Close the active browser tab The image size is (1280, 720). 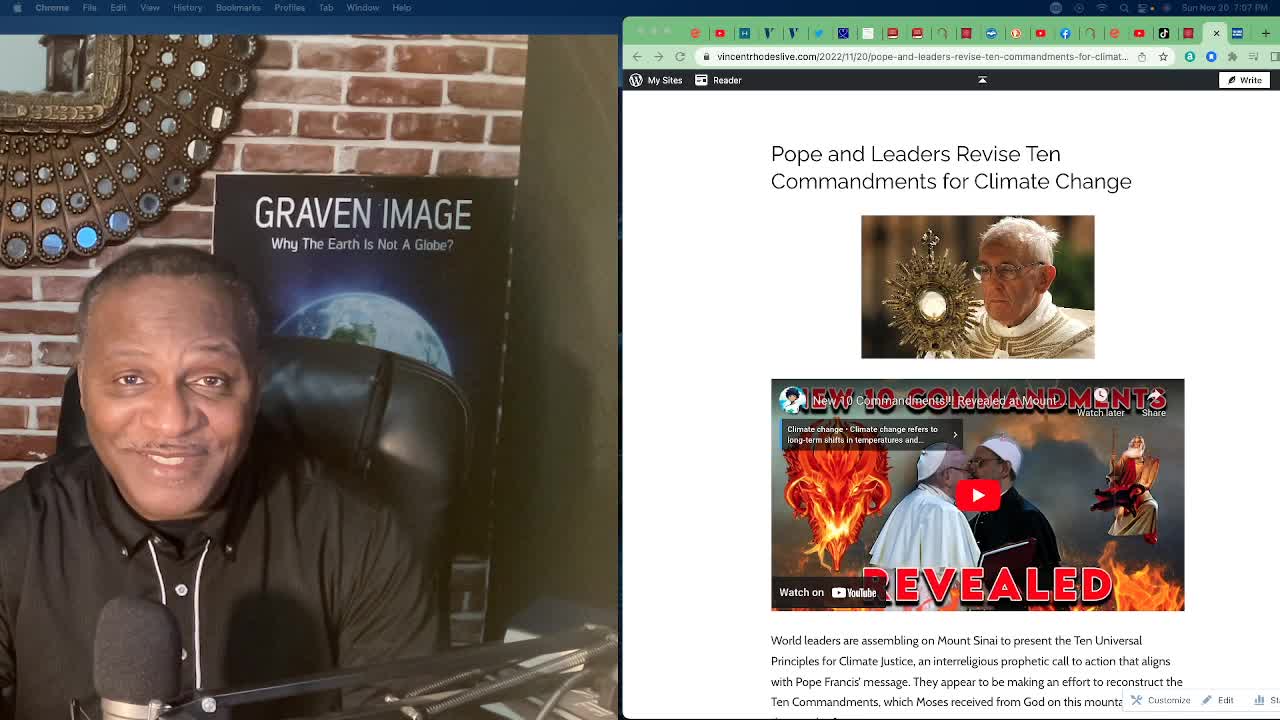[1217, 33]
